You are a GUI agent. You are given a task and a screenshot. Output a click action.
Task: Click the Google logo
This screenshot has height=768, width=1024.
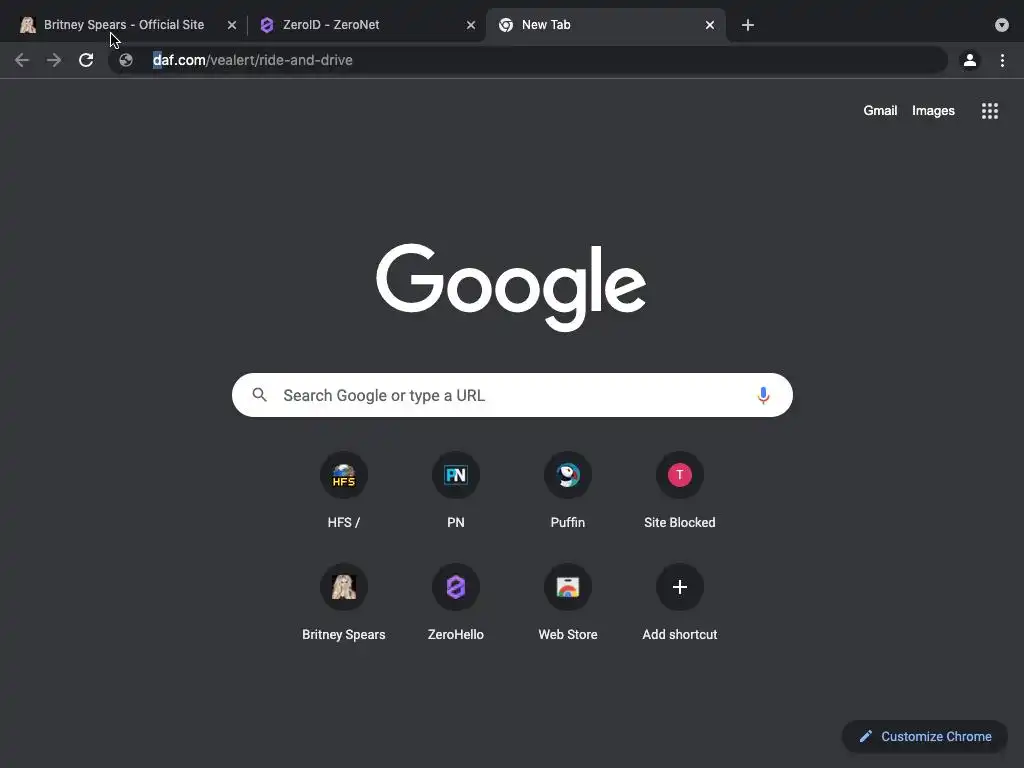(x=511, y=287)
